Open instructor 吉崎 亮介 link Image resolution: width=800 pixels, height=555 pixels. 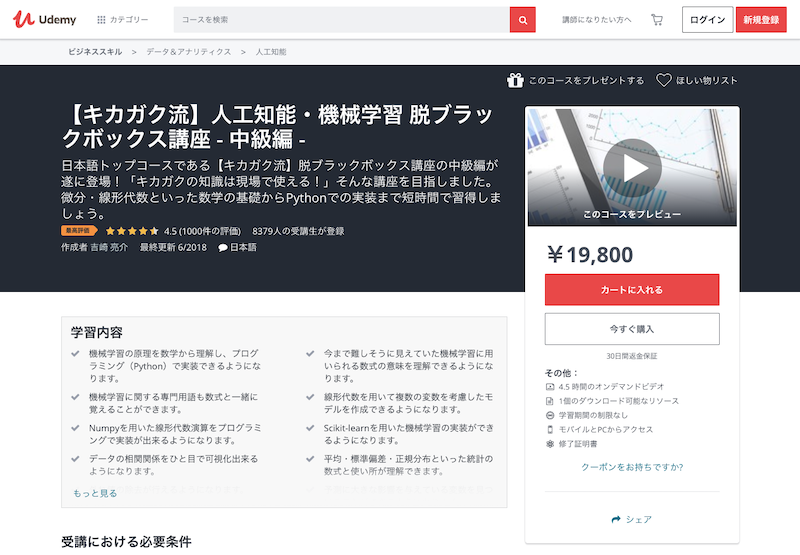(109, 247)
